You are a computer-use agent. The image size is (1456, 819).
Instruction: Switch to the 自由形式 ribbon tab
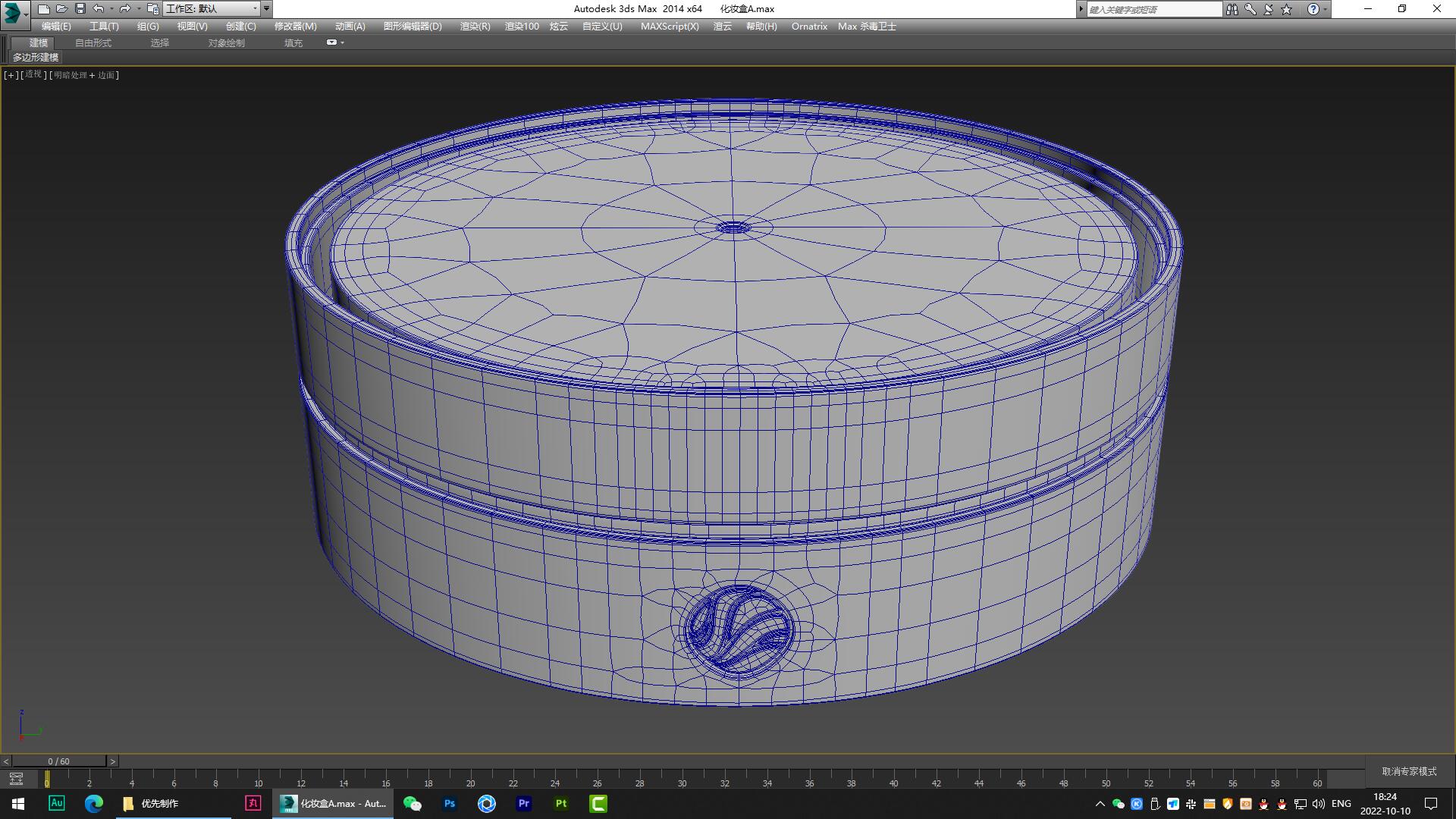coord(93,42)
